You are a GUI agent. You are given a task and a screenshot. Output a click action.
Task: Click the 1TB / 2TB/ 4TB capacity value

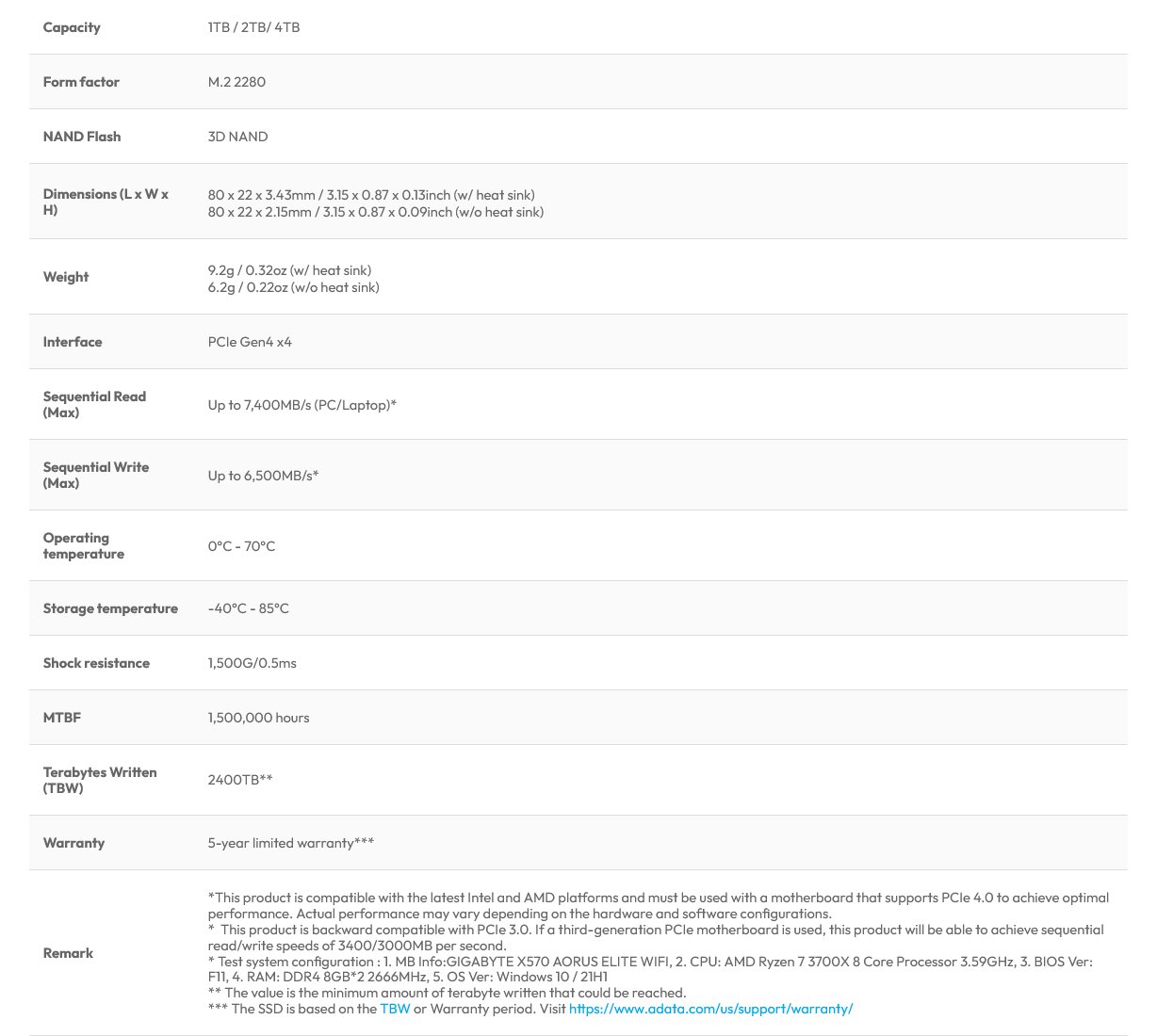[x=254, y=27]
